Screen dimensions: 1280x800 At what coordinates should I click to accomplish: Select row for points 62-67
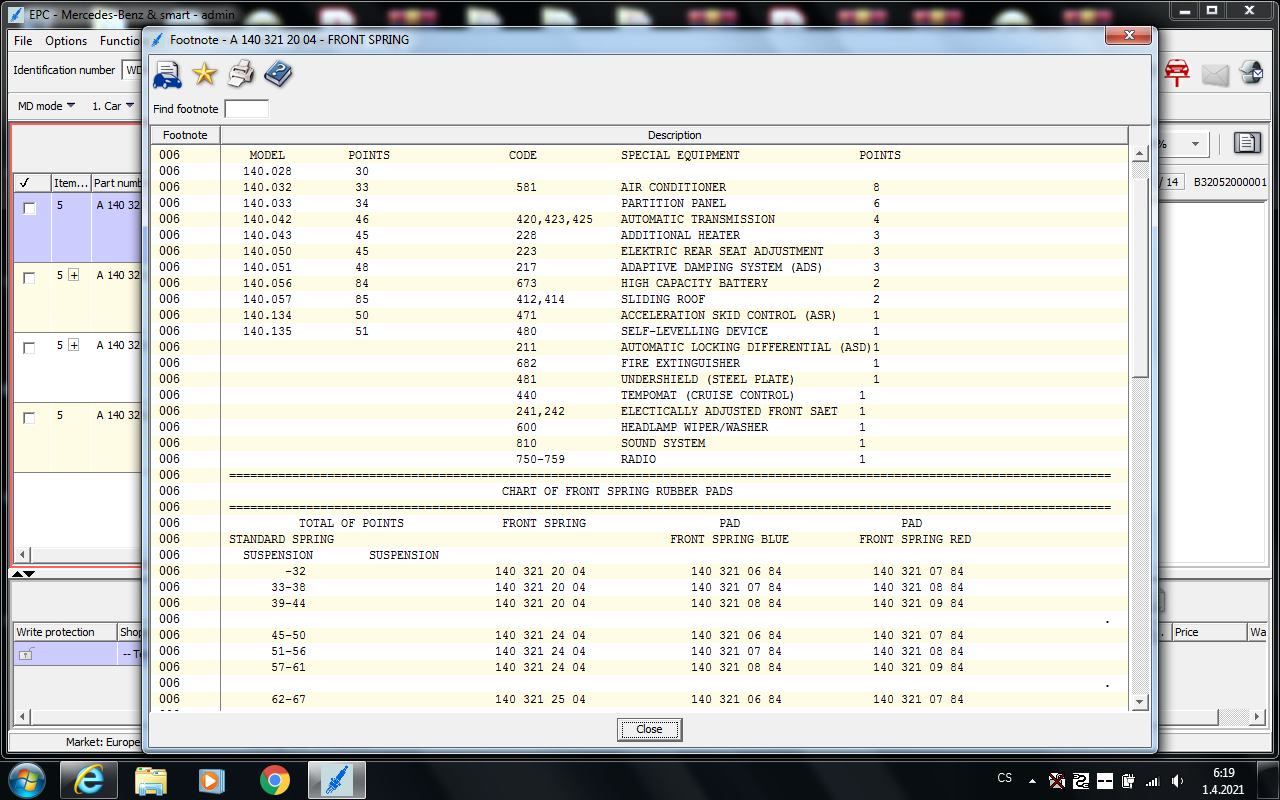(x=639, y=699)
